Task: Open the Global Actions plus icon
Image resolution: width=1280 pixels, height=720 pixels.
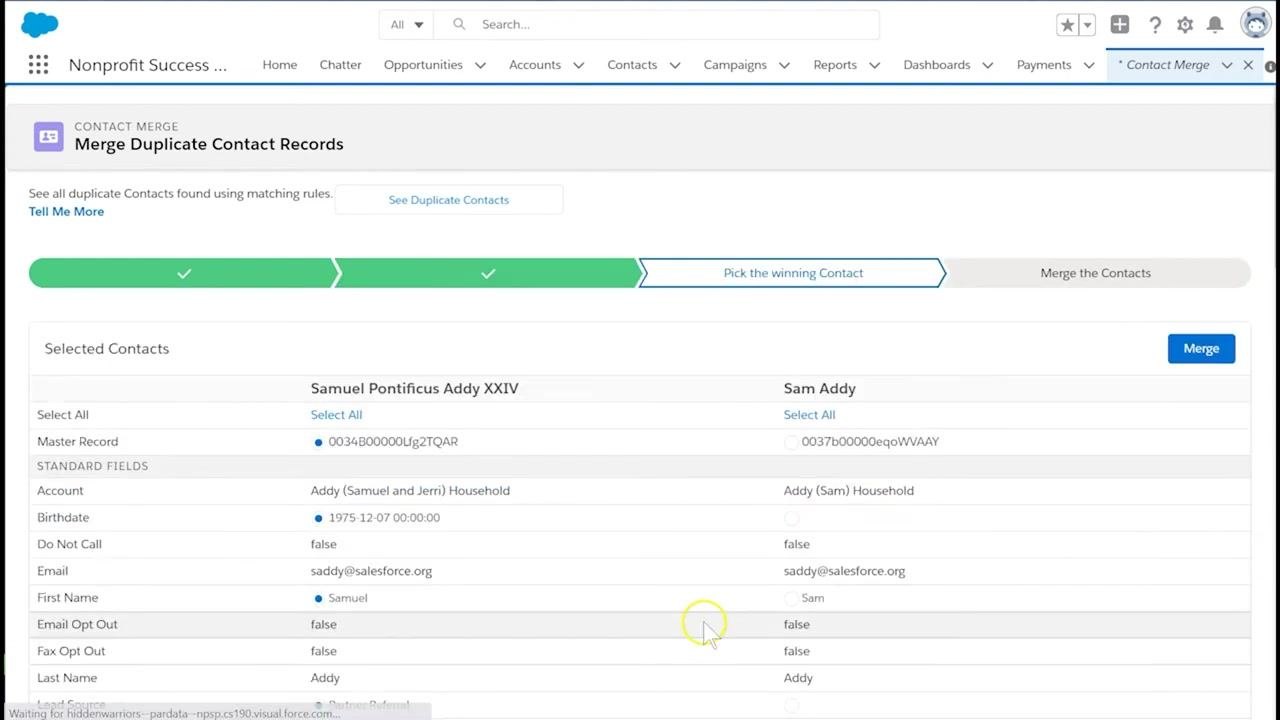Action: tap(1120, 25)
